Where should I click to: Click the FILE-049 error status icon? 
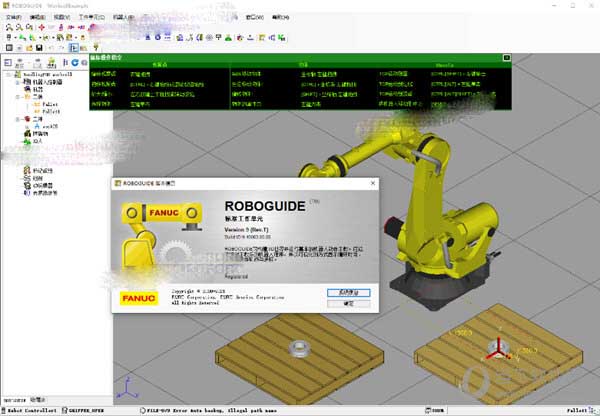142,410
